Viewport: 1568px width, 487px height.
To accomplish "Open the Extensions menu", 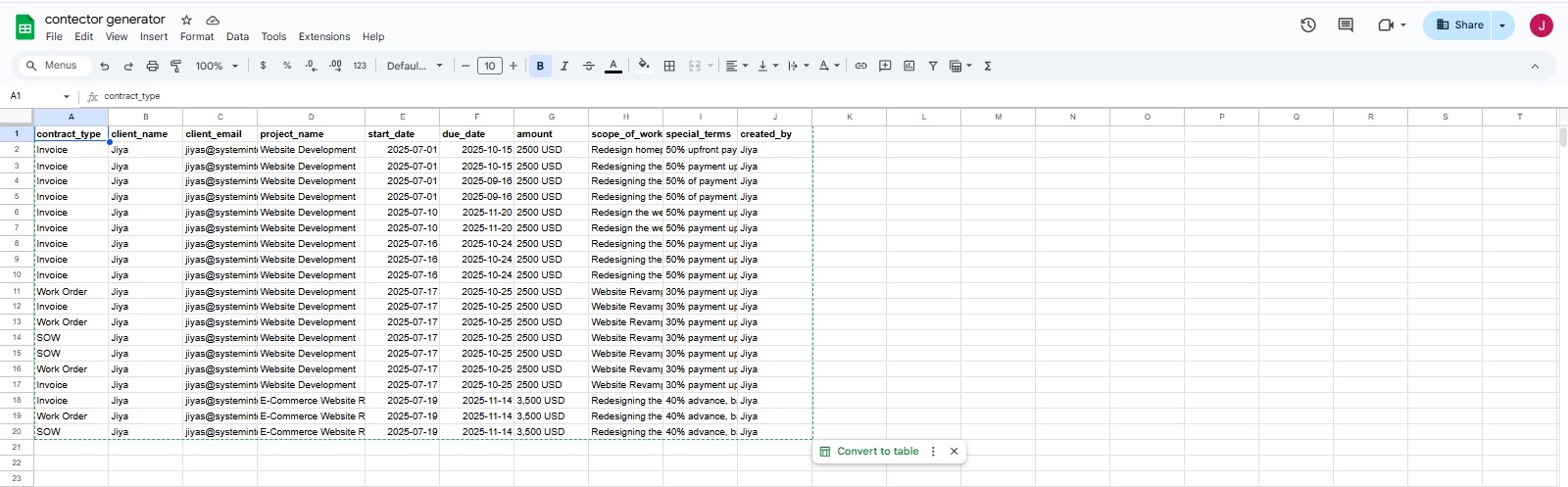I will pyautogui.click(x=323, y=37).
